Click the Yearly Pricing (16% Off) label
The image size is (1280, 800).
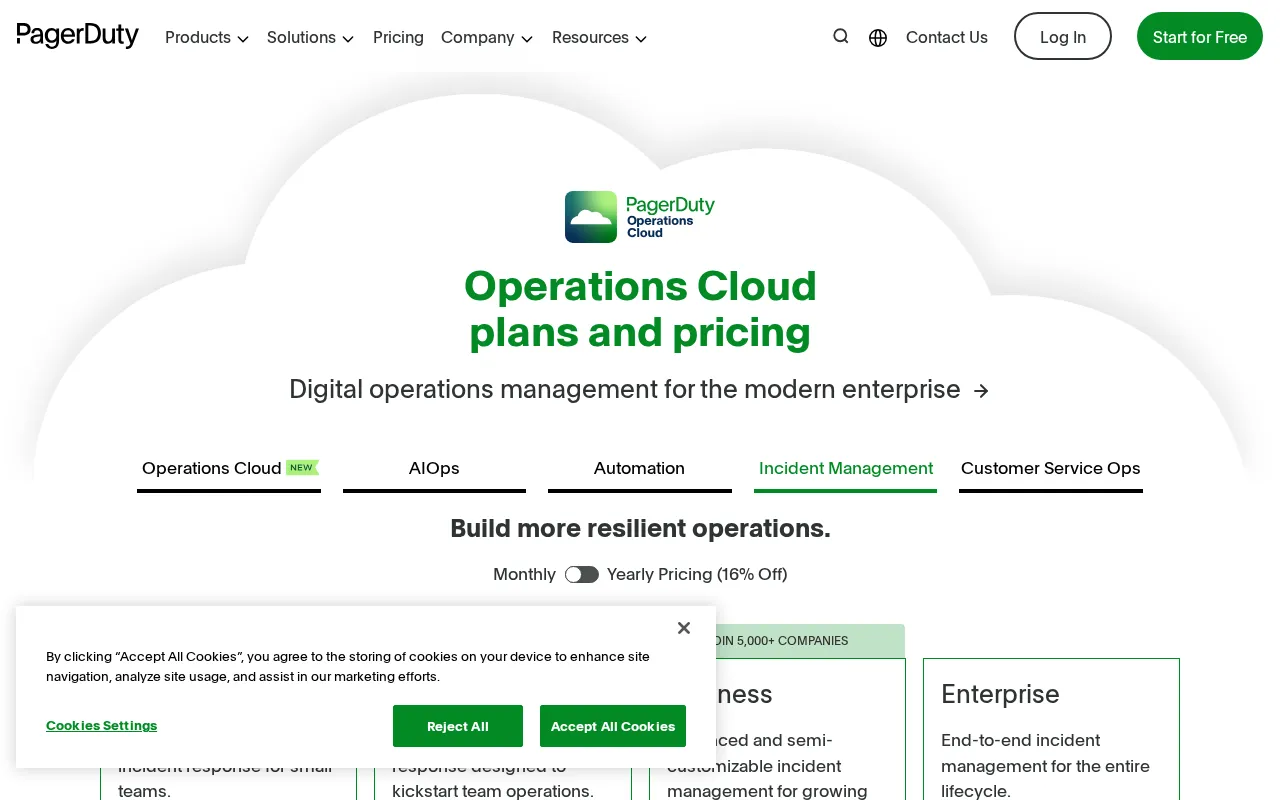tap(697, 574)
